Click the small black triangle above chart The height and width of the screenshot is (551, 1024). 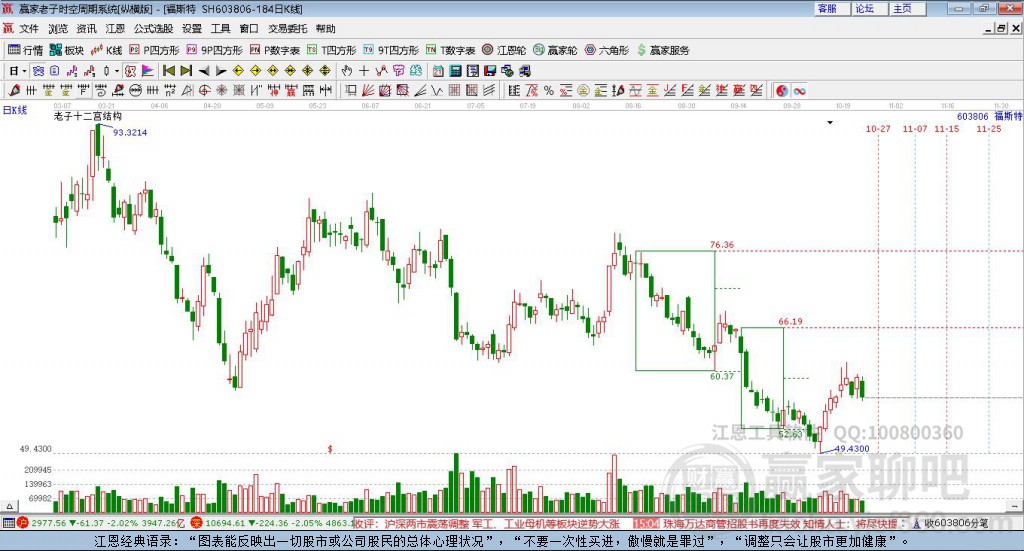(x=830, y=123)
